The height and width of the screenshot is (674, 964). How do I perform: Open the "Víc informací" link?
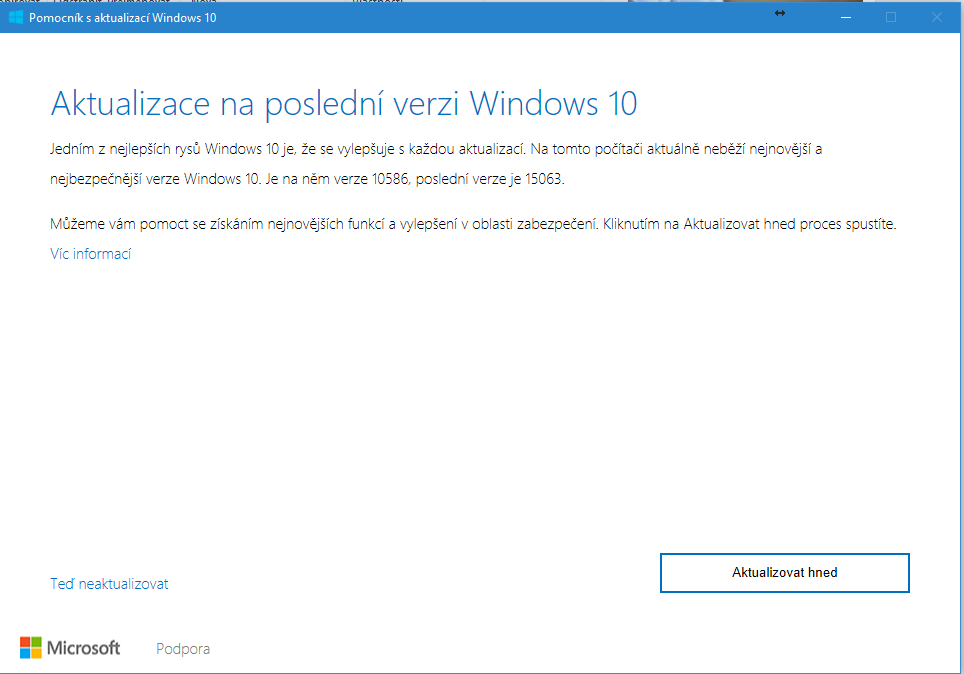coord(90,254)
